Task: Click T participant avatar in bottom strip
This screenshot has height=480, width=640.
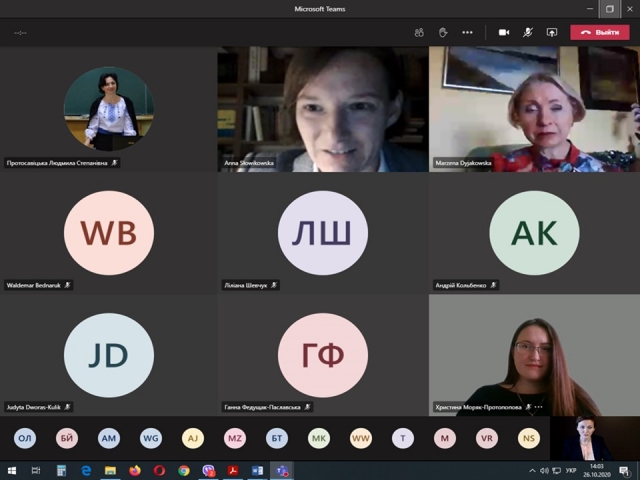Action: coord(403,438)
